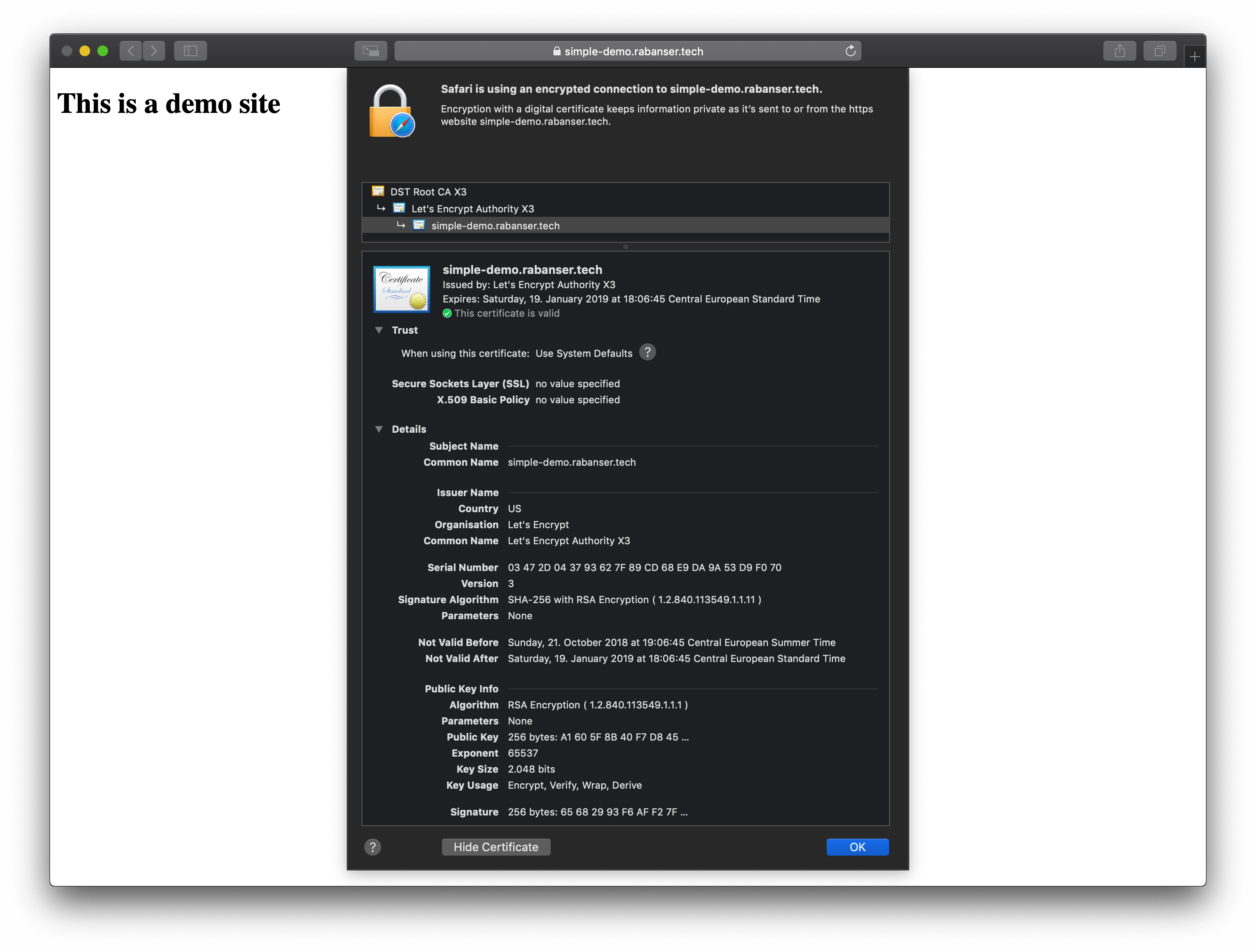
Task: Click the split divider handle below certificate chain
Action: click(x=626, y=247)
